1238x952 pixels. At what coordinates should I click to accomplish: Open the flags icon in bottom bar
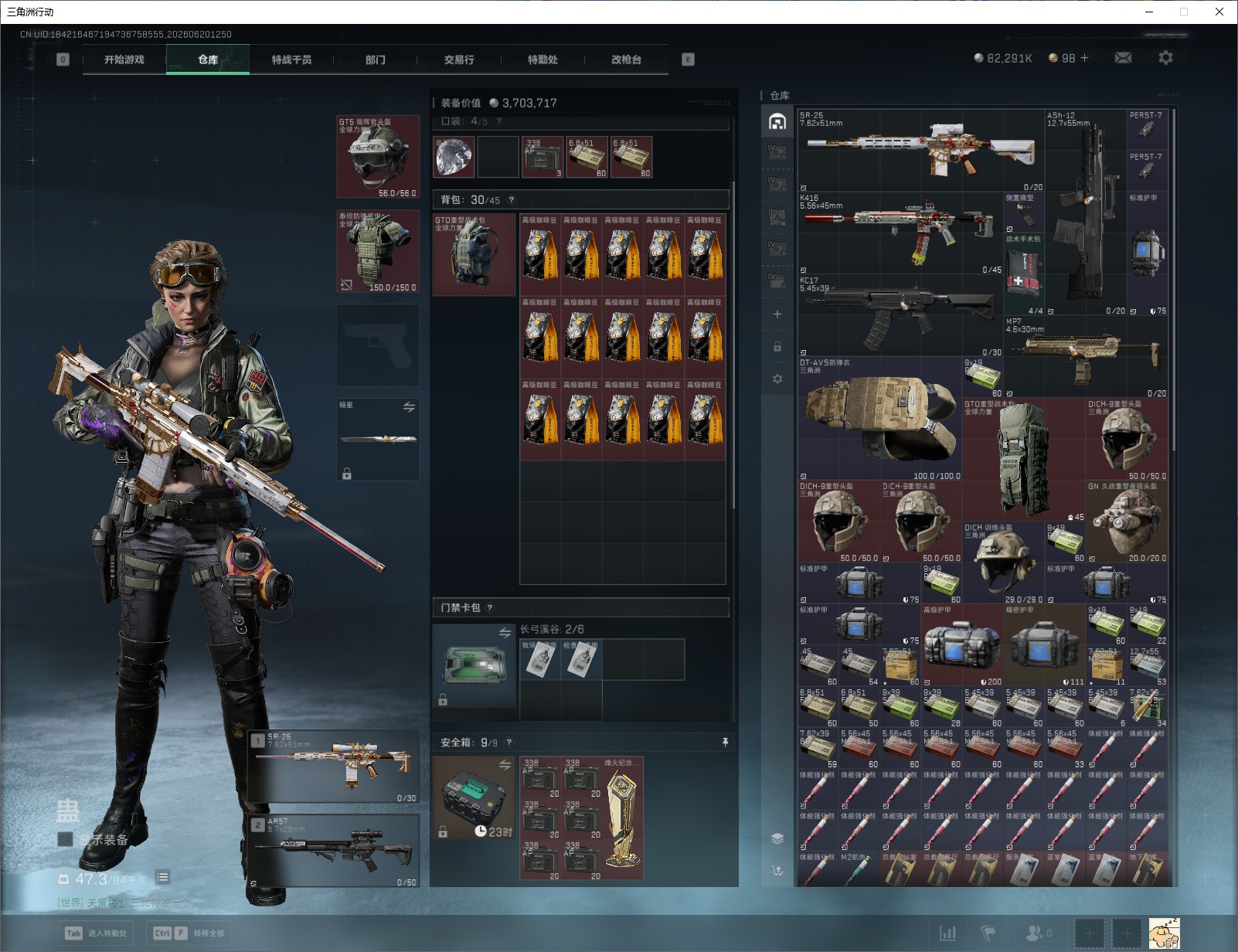coord(988,933)
